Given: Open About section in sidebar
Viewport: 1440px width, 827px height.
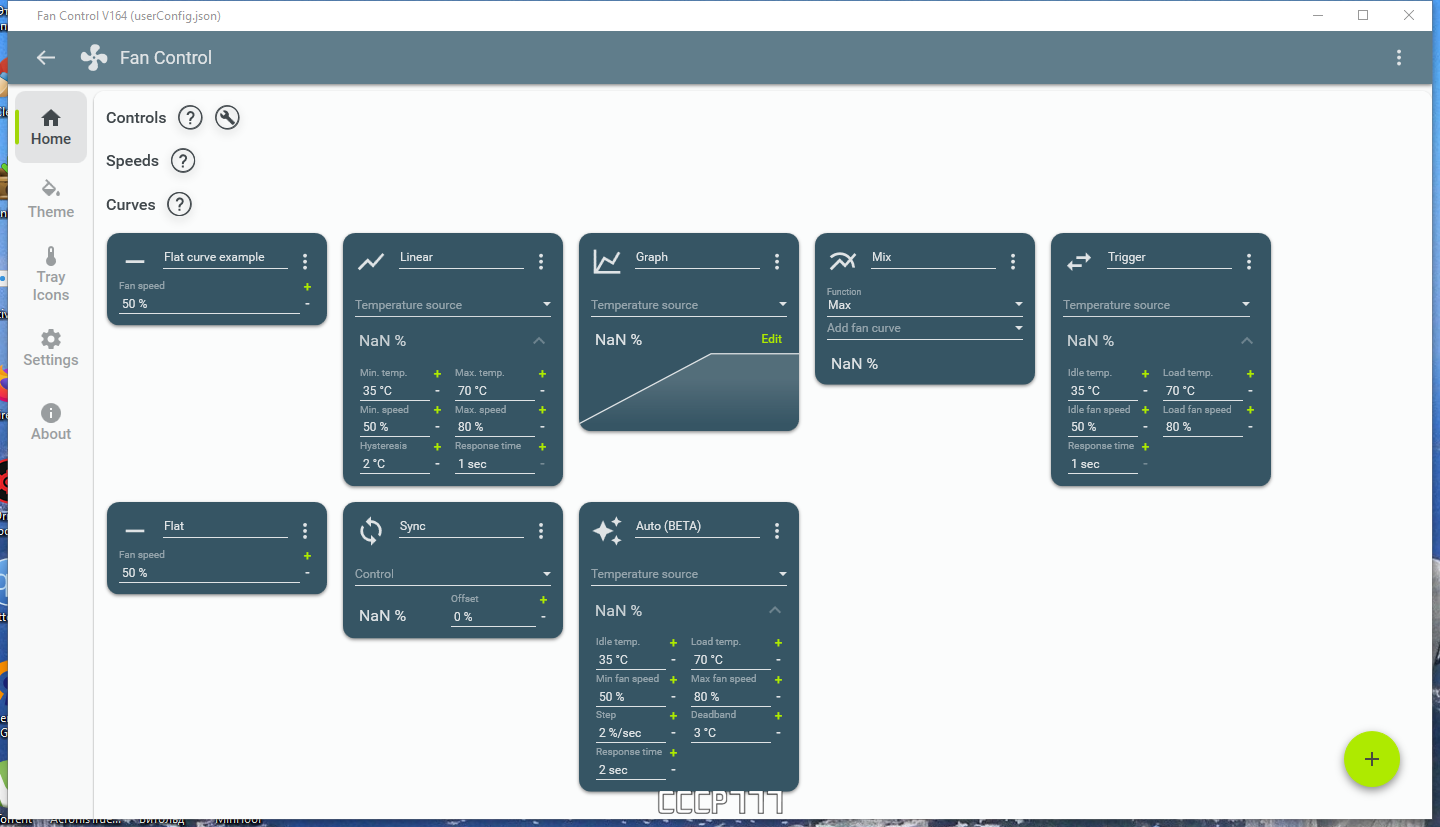Looking at the screenshot, I should coord(51,422).
